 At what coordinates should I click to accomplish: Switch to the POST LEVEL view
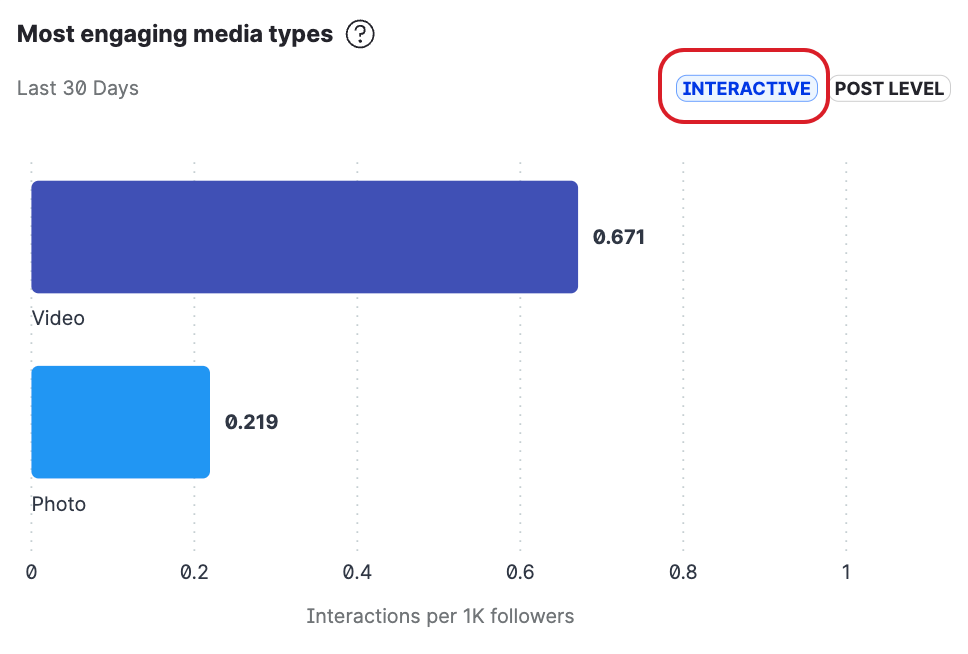[889, 89]
